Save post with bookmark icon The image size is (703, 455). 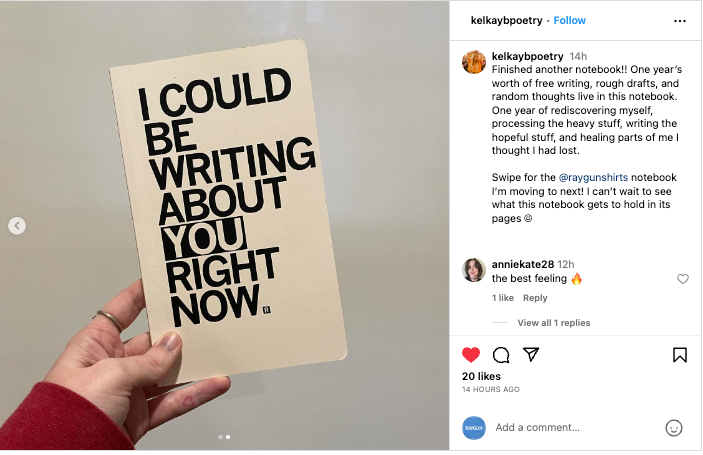click(x=680, y=355)
